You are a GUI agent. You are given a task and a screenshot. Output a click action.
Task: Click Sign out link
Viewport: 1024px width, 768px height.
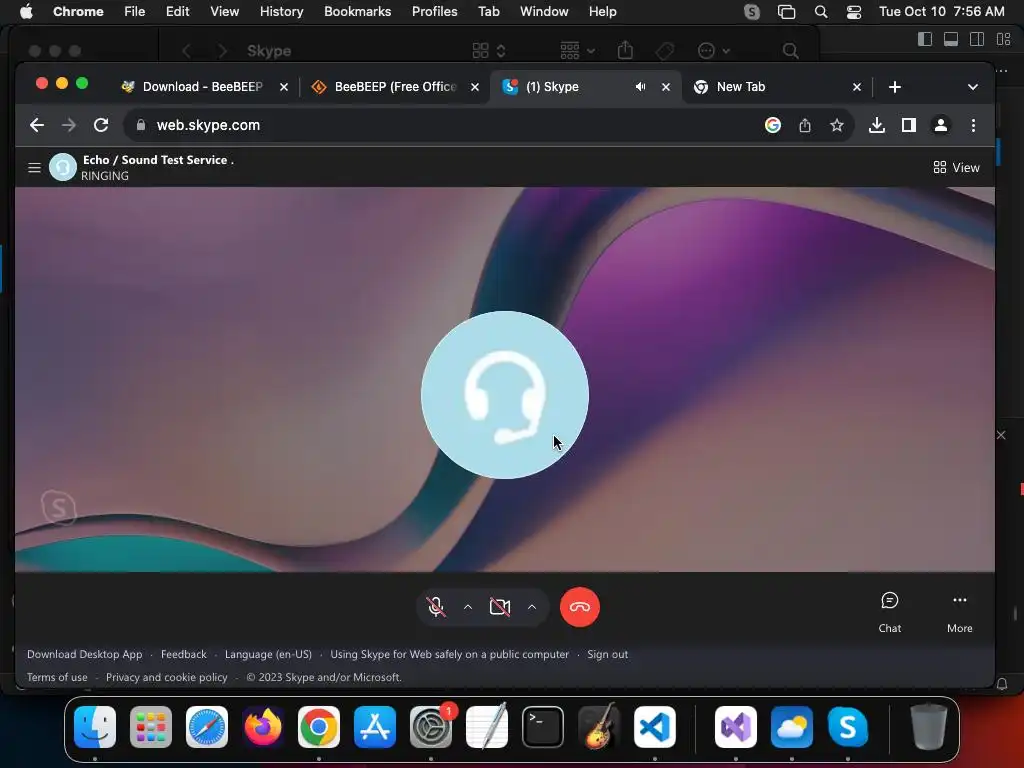pos(607,654)
